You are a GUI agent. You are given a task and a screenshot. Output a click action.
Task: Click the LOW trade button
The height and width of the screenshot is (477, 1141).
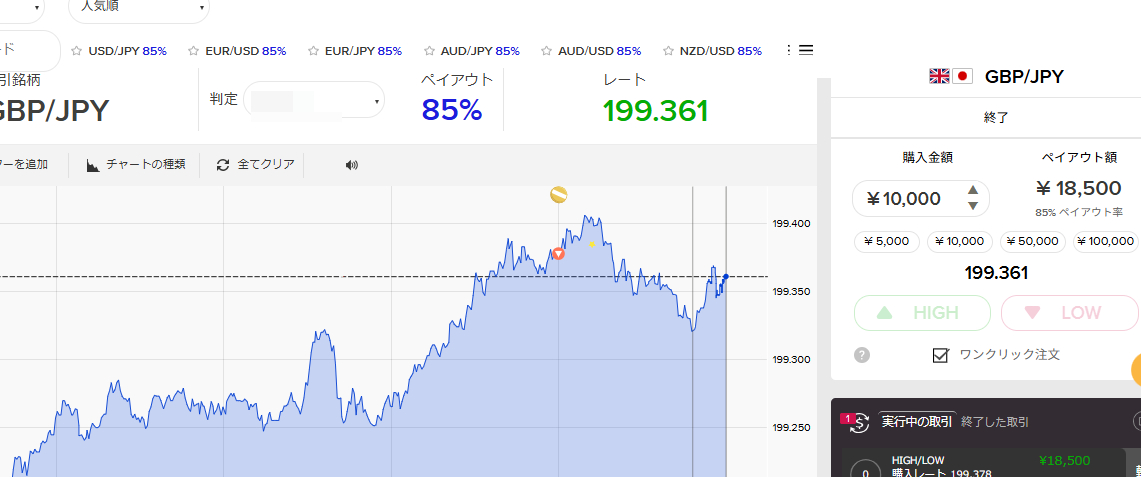(x=1070, y=313)
